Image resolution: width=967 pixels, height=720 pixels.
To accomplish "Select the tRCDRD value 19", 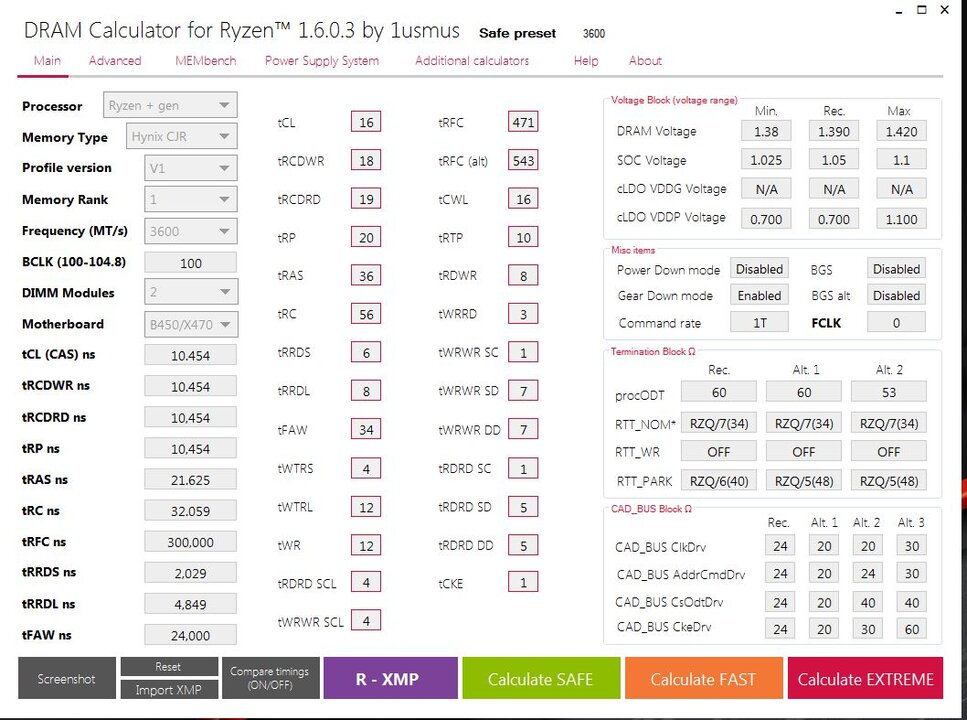I will [x=366, y=199].
